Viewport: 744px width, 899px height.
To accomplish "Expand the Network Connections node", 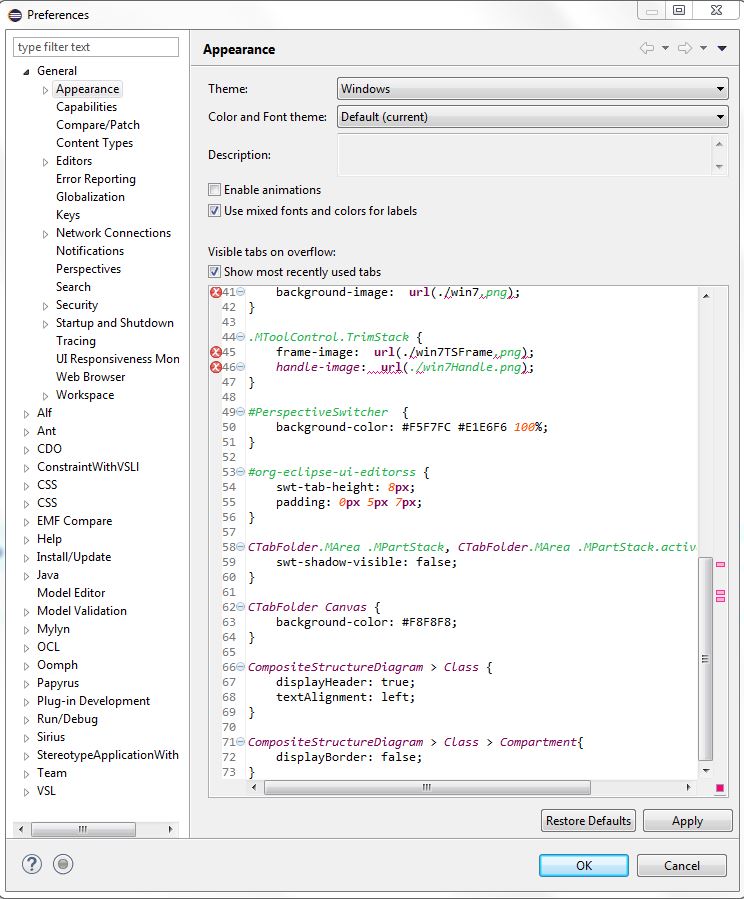I will pyautogui.click(x=45, y=234).
